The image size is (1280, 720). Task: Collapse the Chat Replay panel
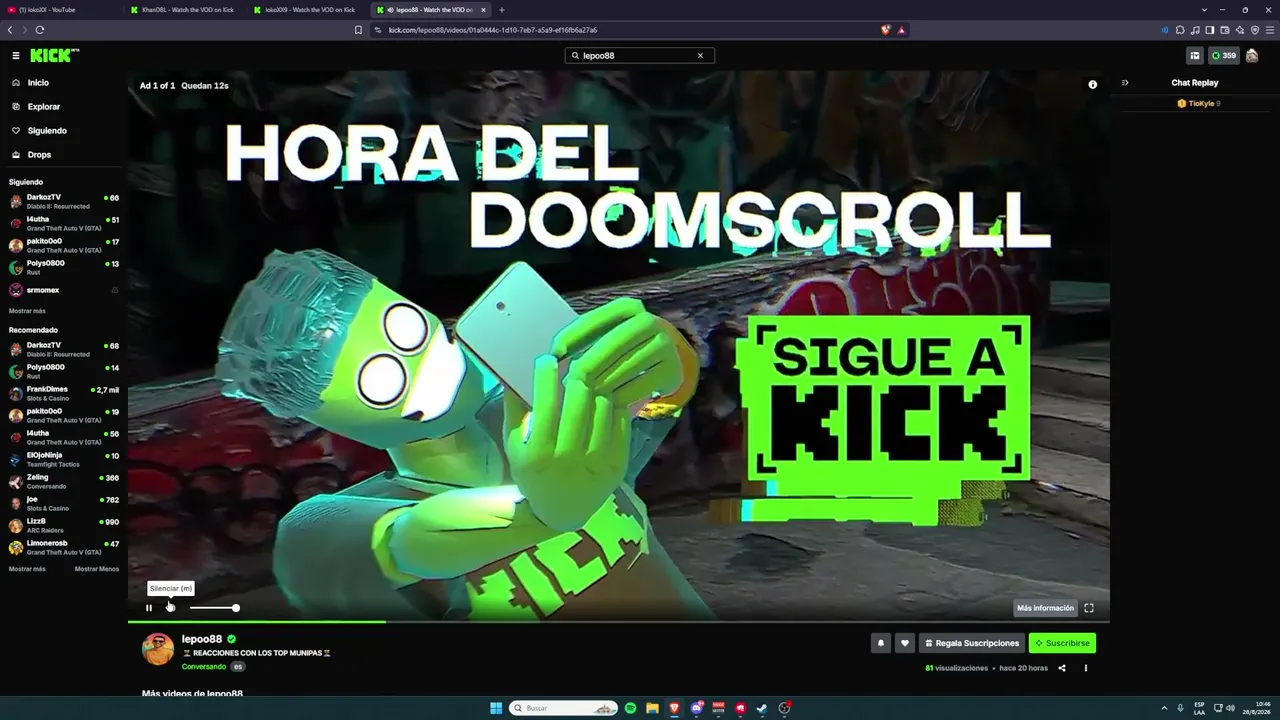[x=1125, y=83]
